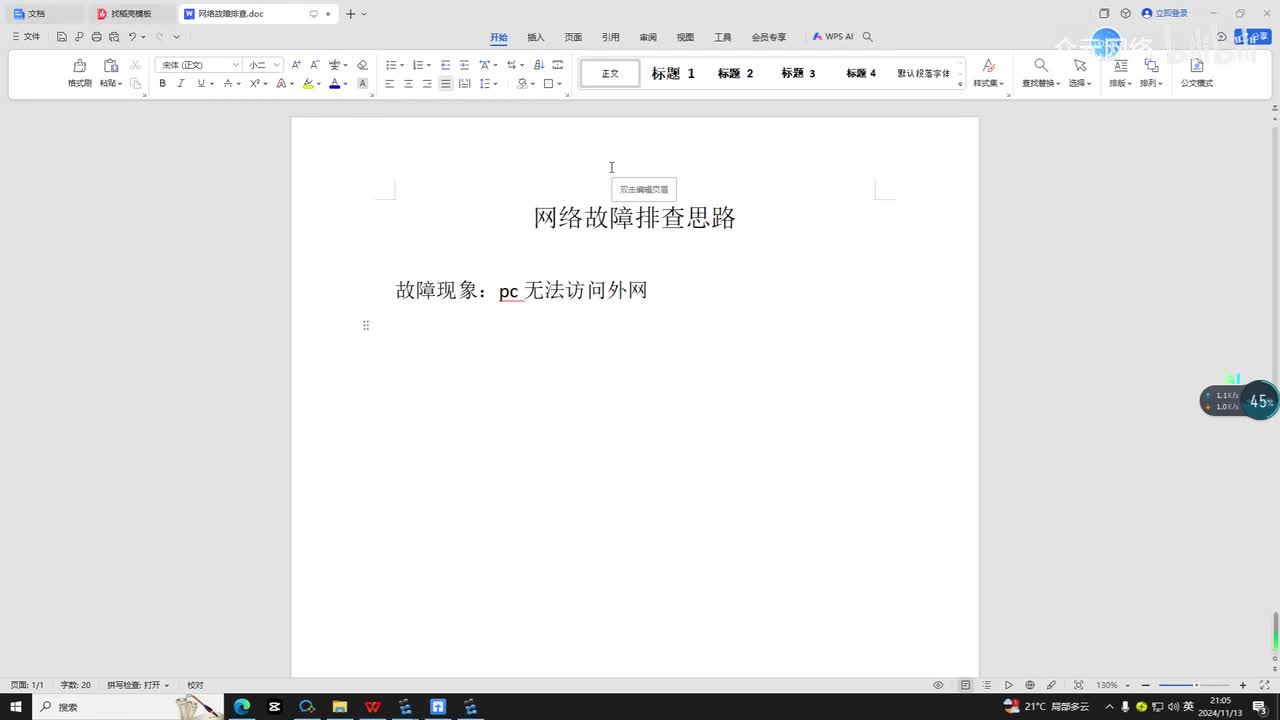This screenshot has height=720, width=1280.
Task: Click the Proofread (校对) status bar button
Action: point(195,685)
